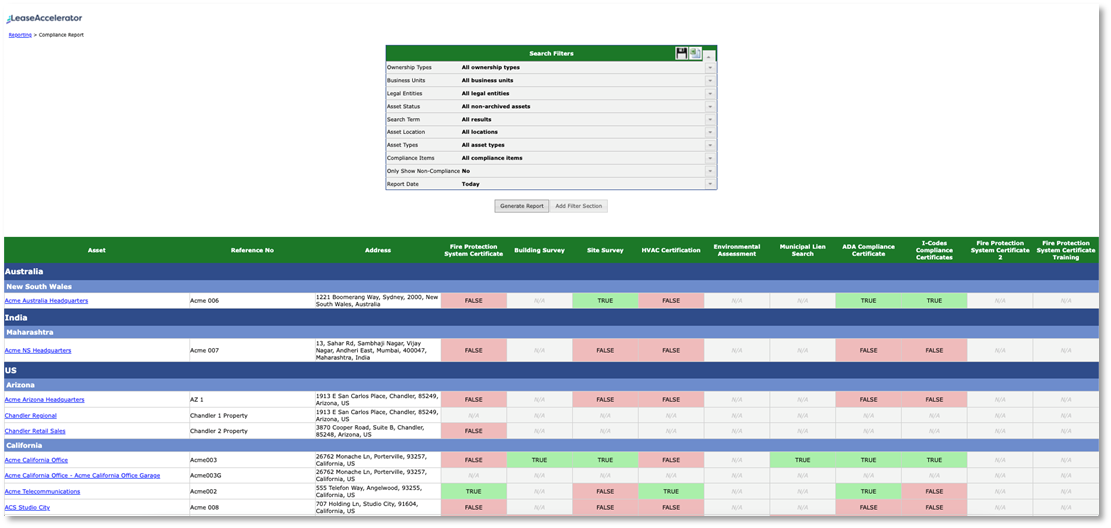Click the New South Wales region row
The width and height of the screenshot is (1111, 528).
[551, 286]
